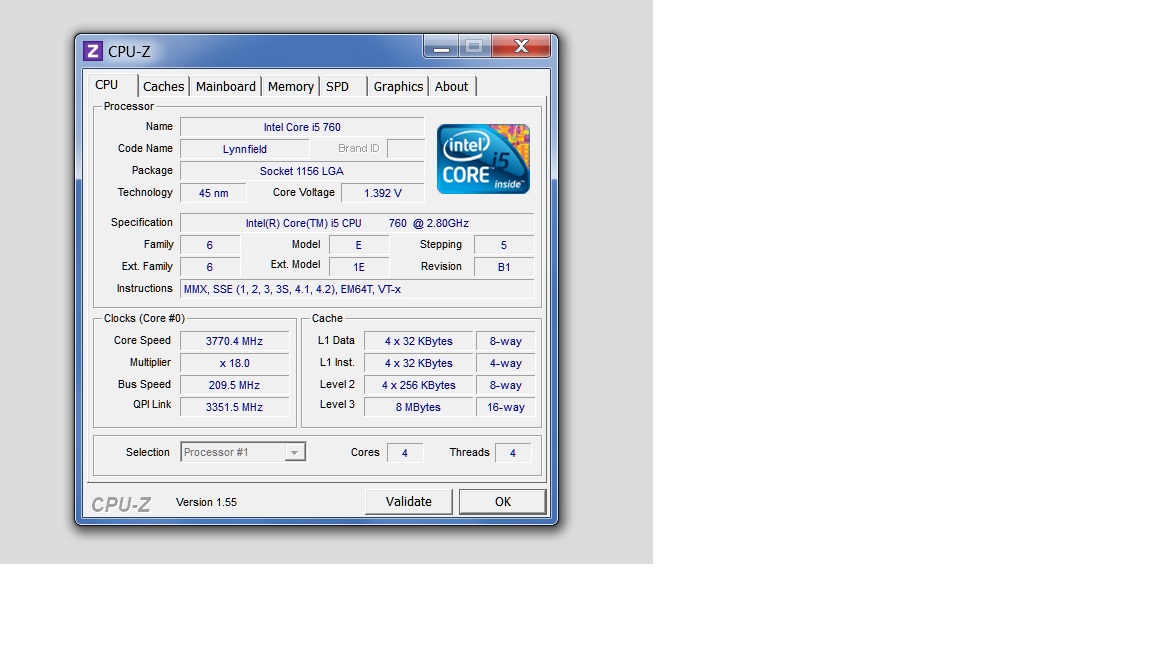Click the empty Brand ID field
The height and width of the screenshot is (648, 1152).
tap(406, 149)
